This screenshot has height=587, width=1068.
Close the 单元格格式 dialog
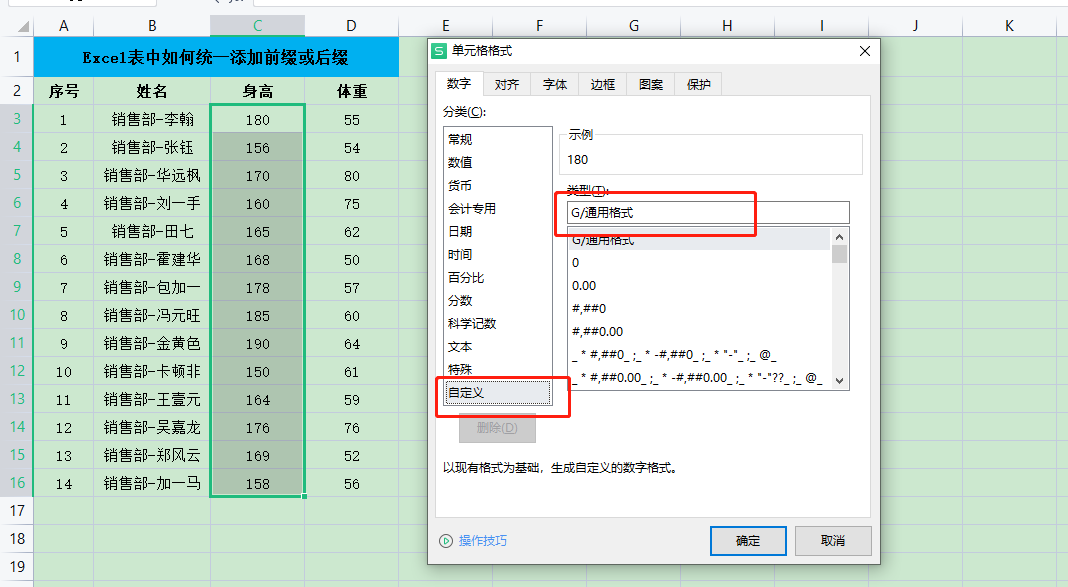[864, 51]
